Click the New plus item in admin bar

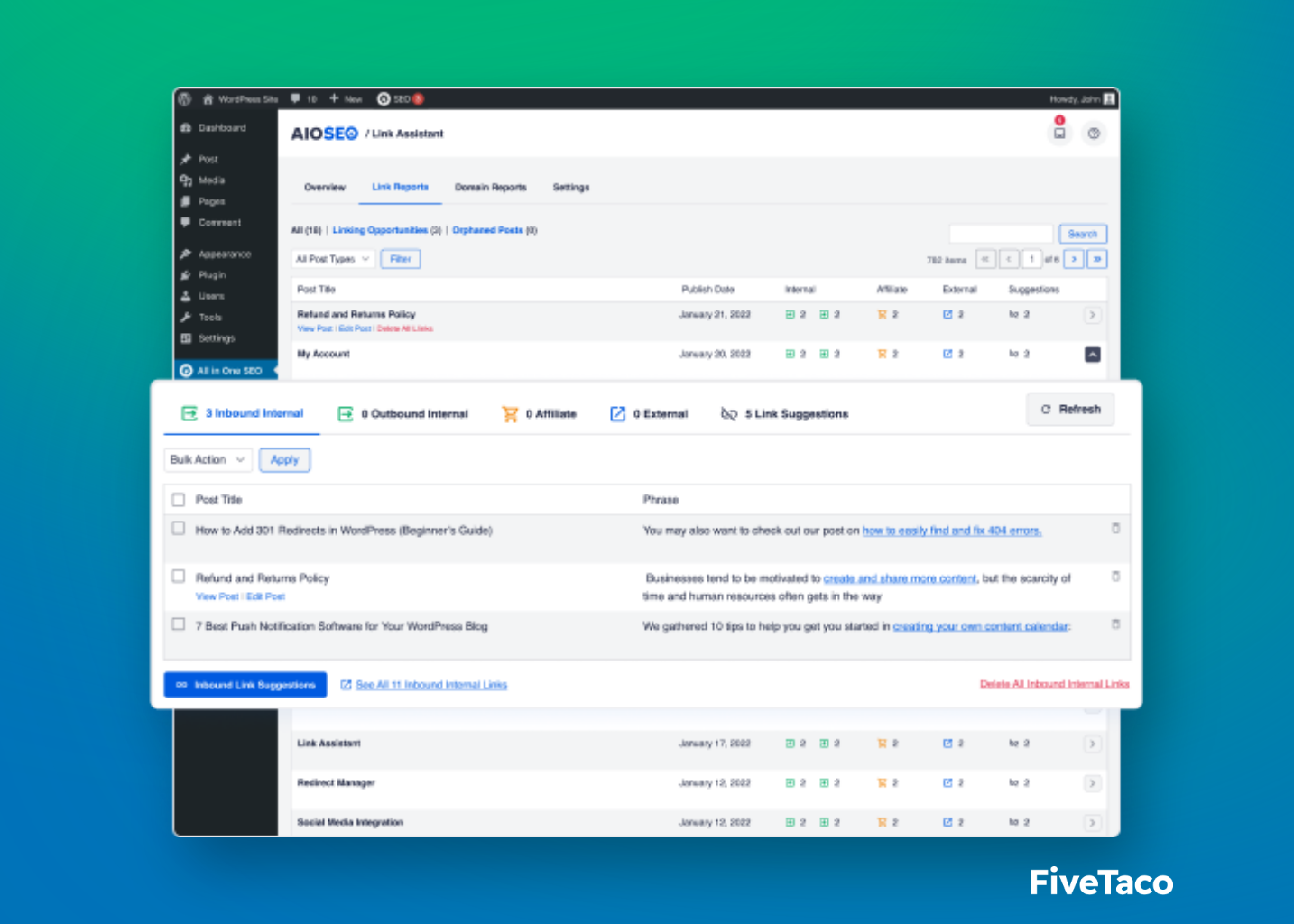point(346,99)
